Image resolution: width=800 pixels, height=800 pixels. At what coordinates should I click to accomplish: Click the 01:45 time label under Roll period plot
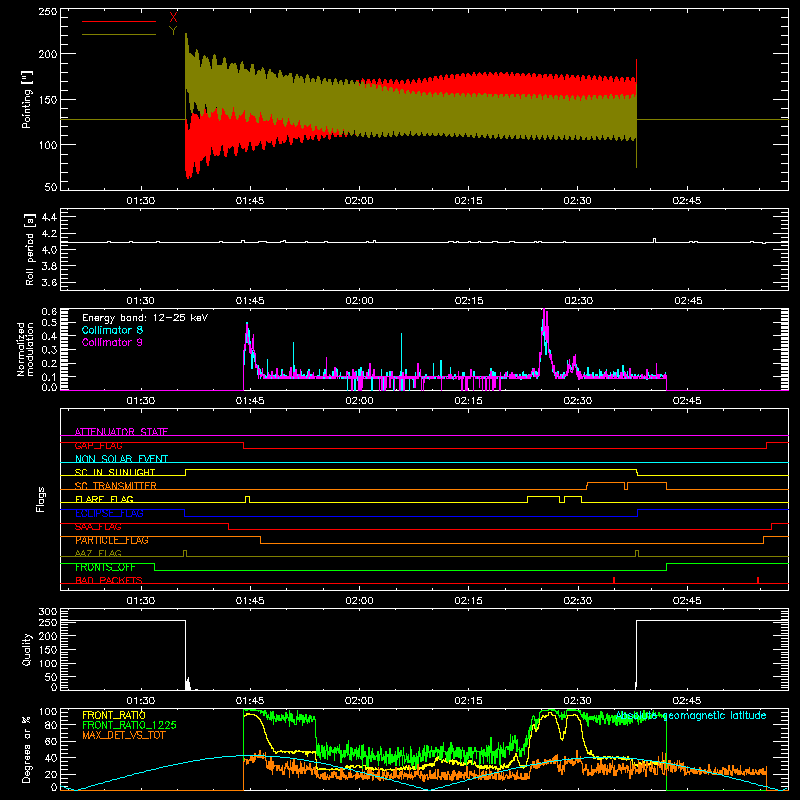tap(249, 301)
